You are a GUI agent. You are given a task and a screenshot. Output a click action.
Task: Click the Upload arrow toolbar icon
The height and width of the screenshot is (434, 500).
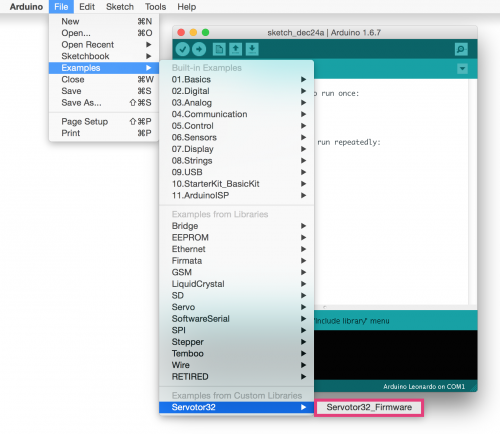pos(199,49)
